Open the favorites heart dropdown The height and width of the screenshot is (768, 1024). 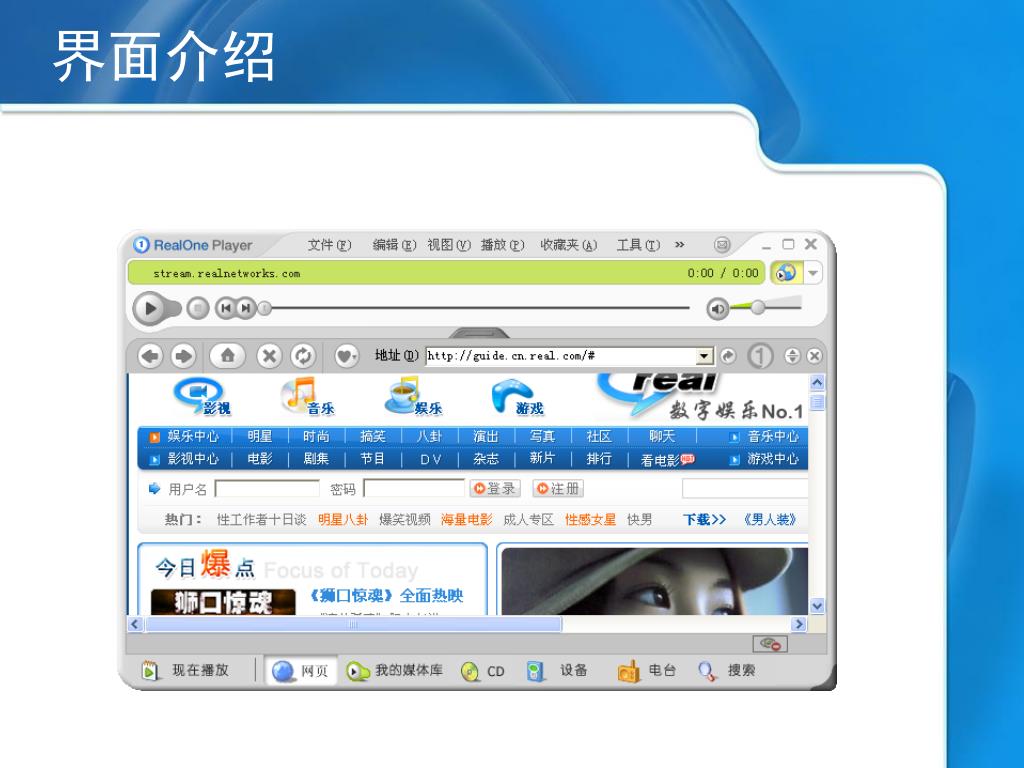point(346,356)
